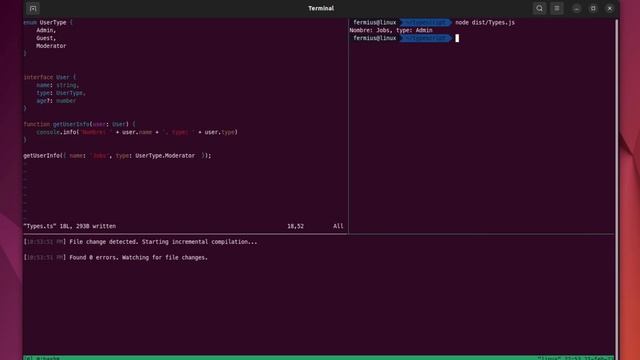640x360 pixels.
Task: Click the '"Types.ts" 18L, 293B written' status message
Action: 69,226
